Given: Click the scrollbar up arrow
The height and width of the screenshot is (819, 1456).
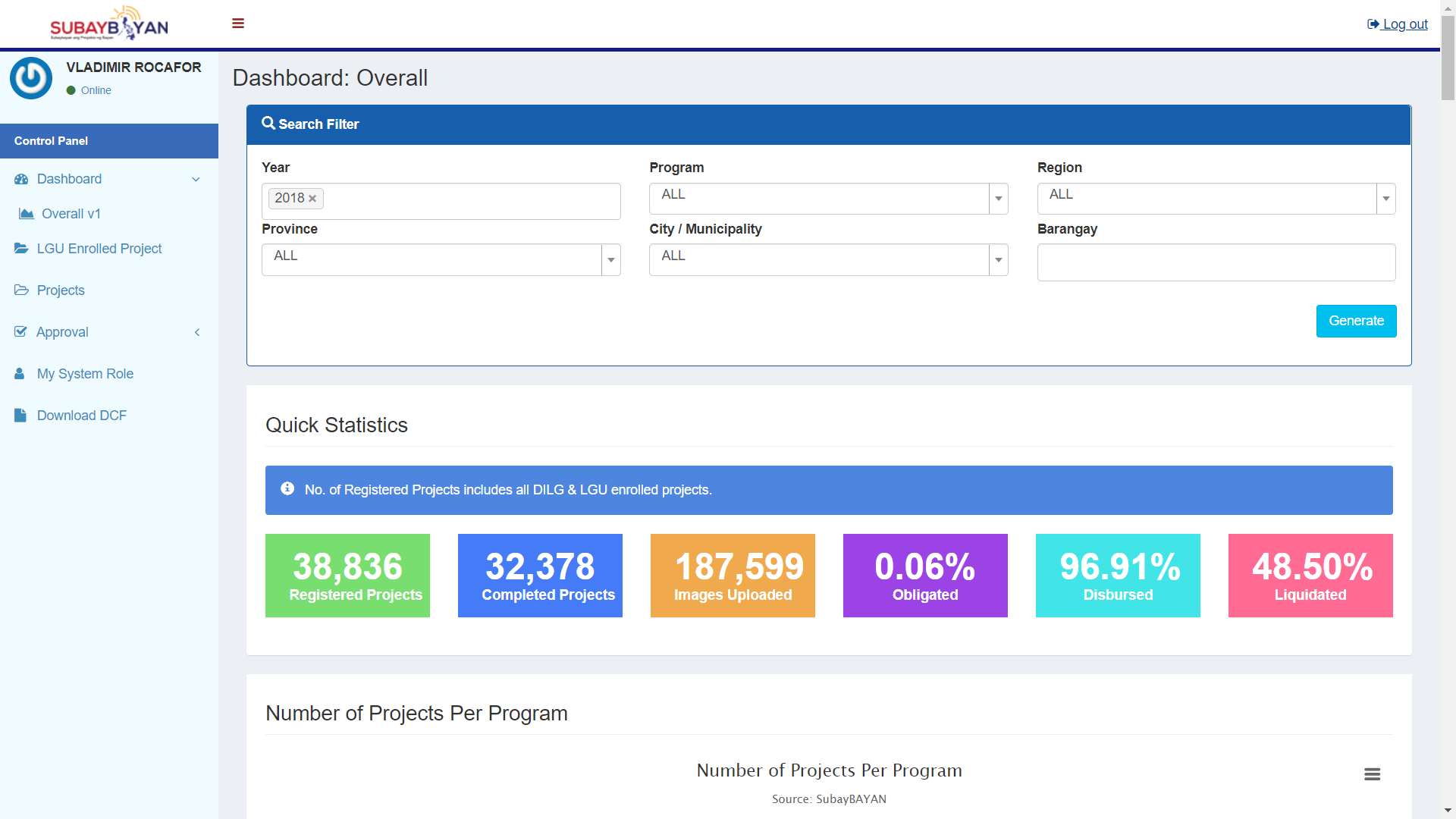Looking at the screenshot, I should (x=1448, y=7).
